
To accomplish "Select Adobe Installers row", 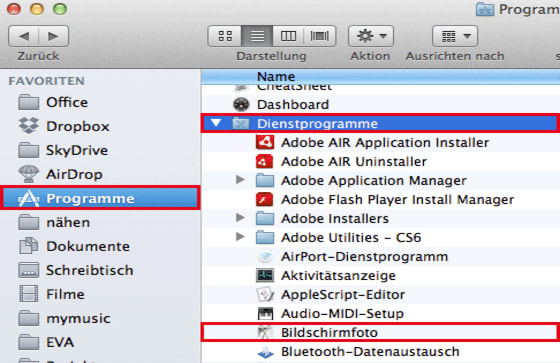I will (380, 218).
